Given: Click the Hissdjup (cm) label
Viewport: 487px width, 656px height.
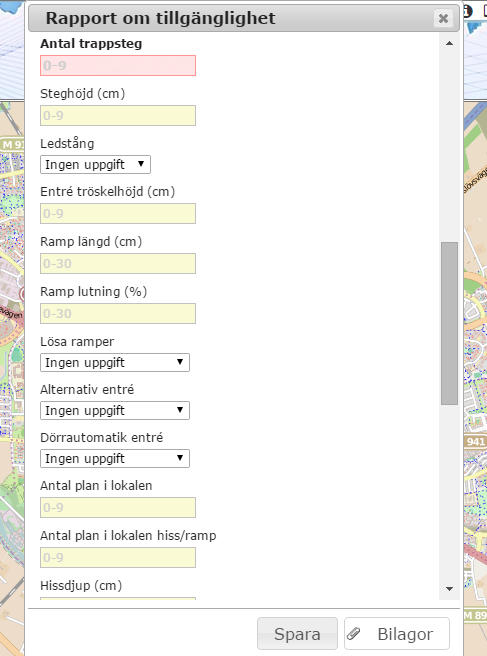Looking at the screenshot, I should [x=81, y=585].
